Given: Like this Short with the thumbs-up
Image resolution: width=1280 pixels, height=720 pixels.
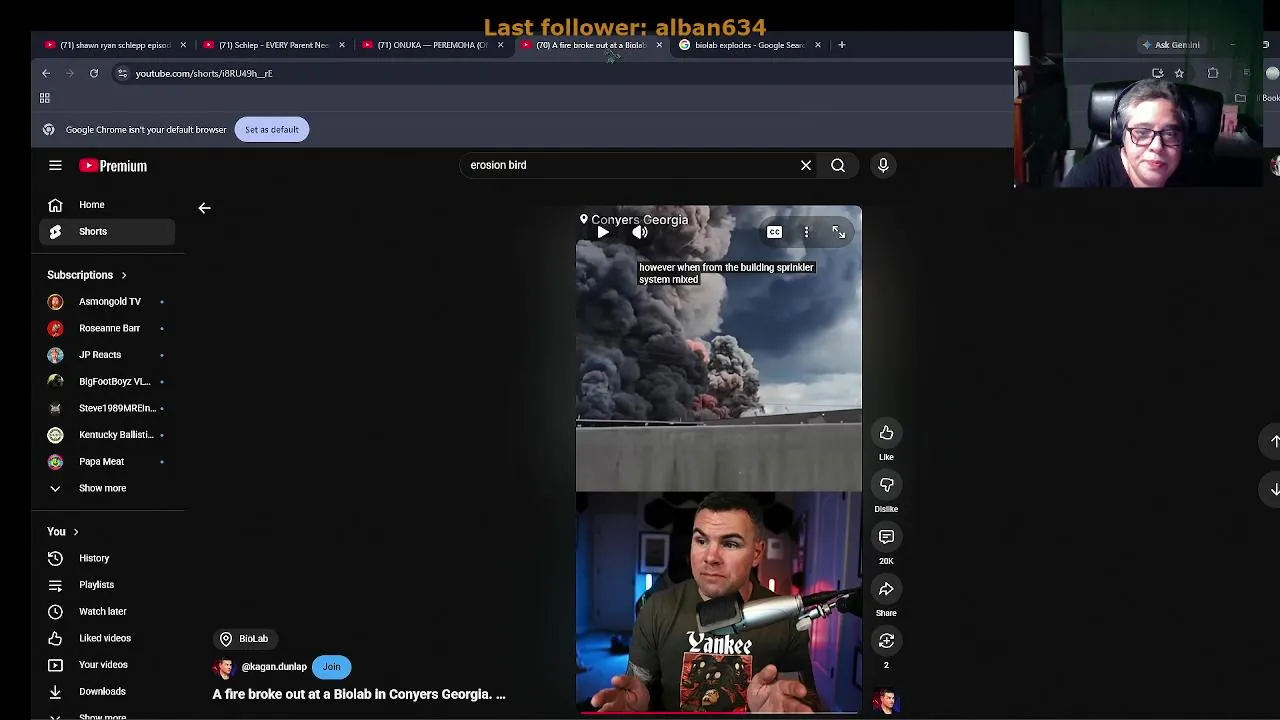Looking at the screenshot, I should coord(886,433).
